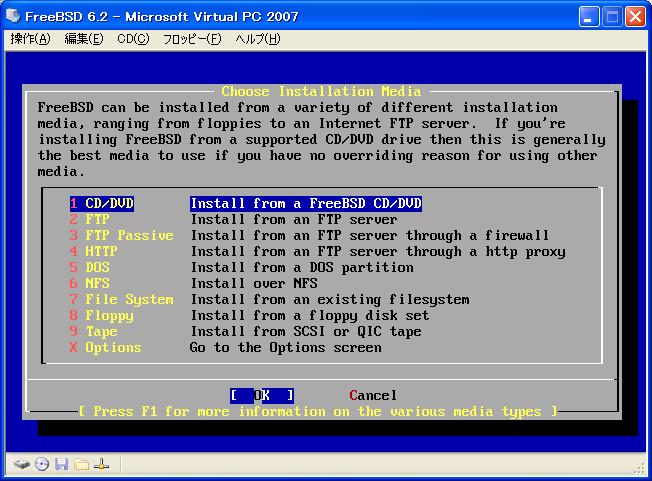Click 'Install from a DOS partition' description
Viewport: 652px width, 481px height.
pos(302,267)
